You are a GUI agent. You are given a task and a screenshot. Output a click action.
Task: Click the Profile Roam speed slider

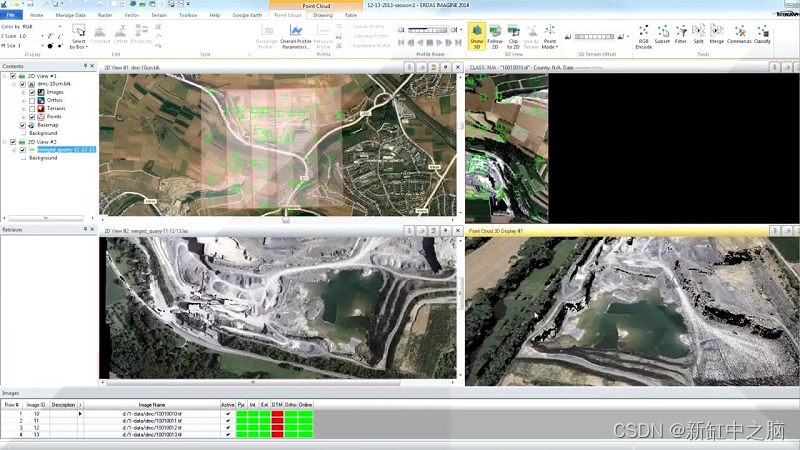(428, 30)
